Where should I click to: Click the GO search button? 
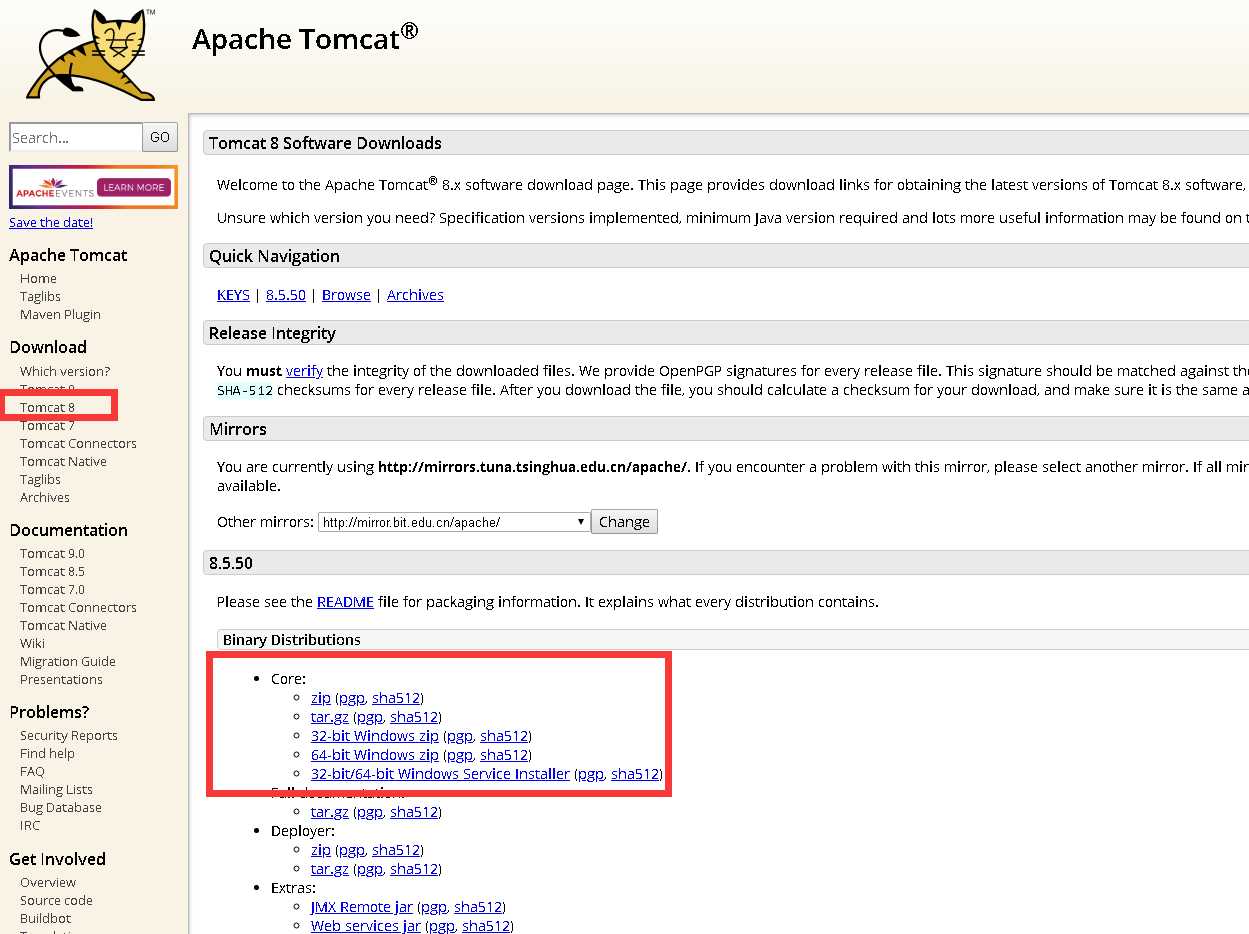161,137
